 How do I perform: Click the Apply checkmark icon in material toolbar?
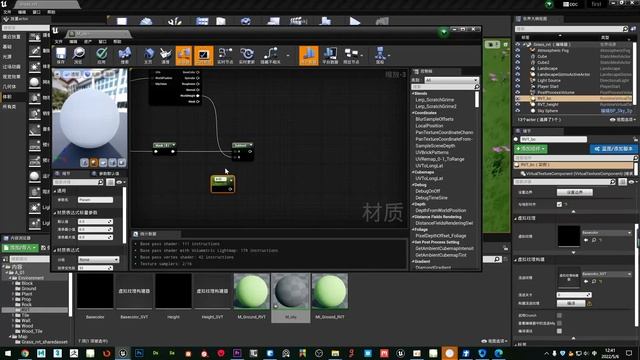click(102, 56)
